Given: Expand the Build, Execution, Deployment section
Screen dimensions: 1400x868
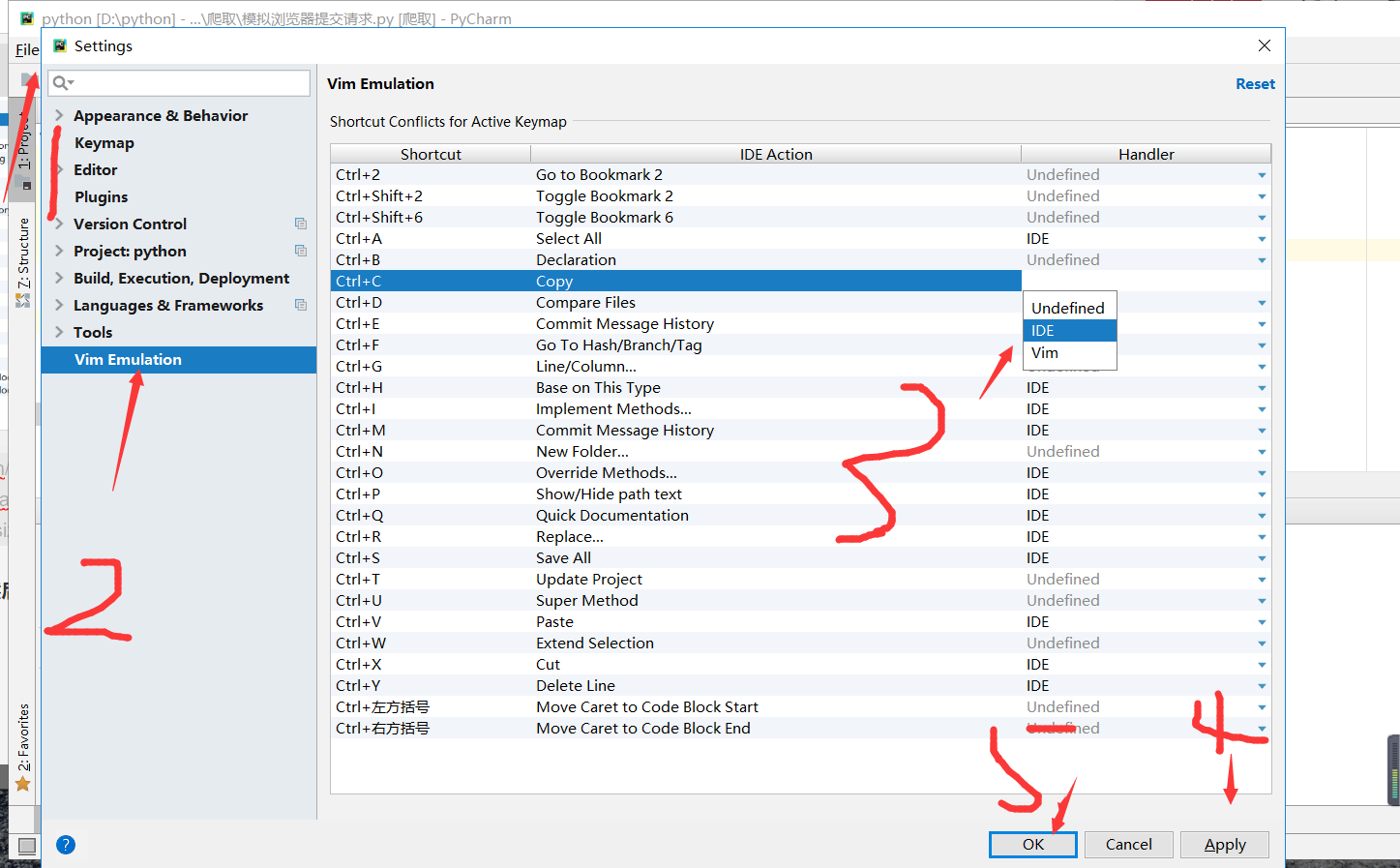Looking at the screenshot, I should (59, 278).
